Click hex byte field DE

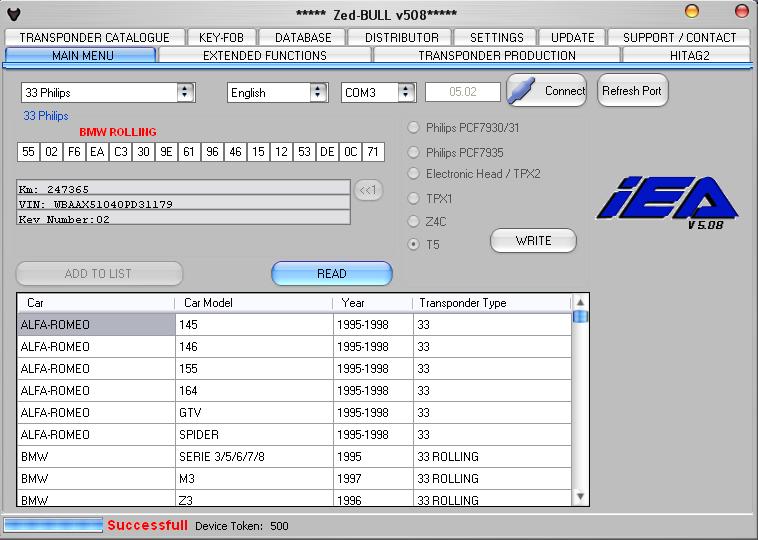[x=327, y=152]
